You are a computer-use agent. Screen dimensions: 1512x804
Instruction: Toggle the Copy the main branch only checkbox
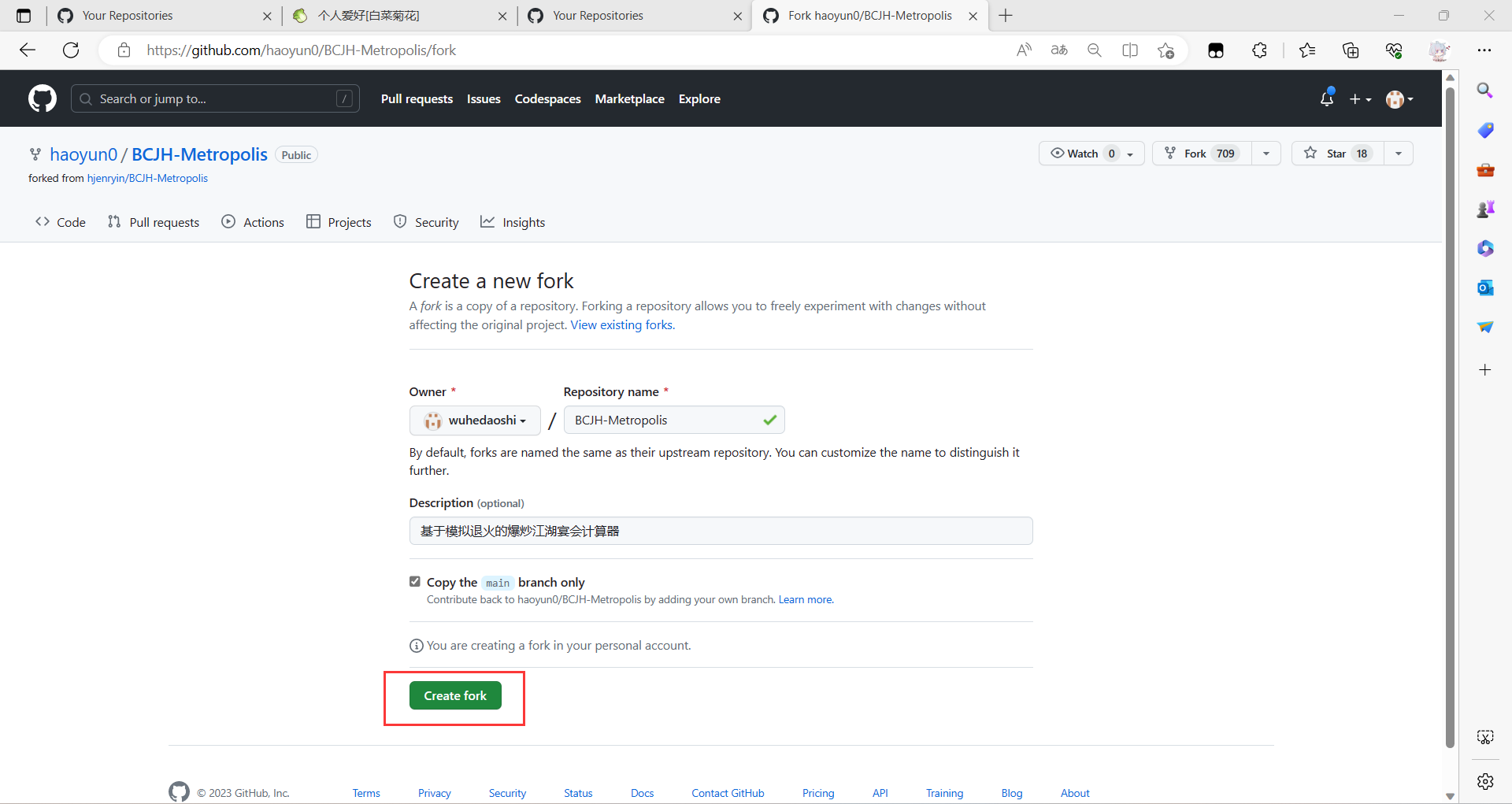[x=415, y=582]
